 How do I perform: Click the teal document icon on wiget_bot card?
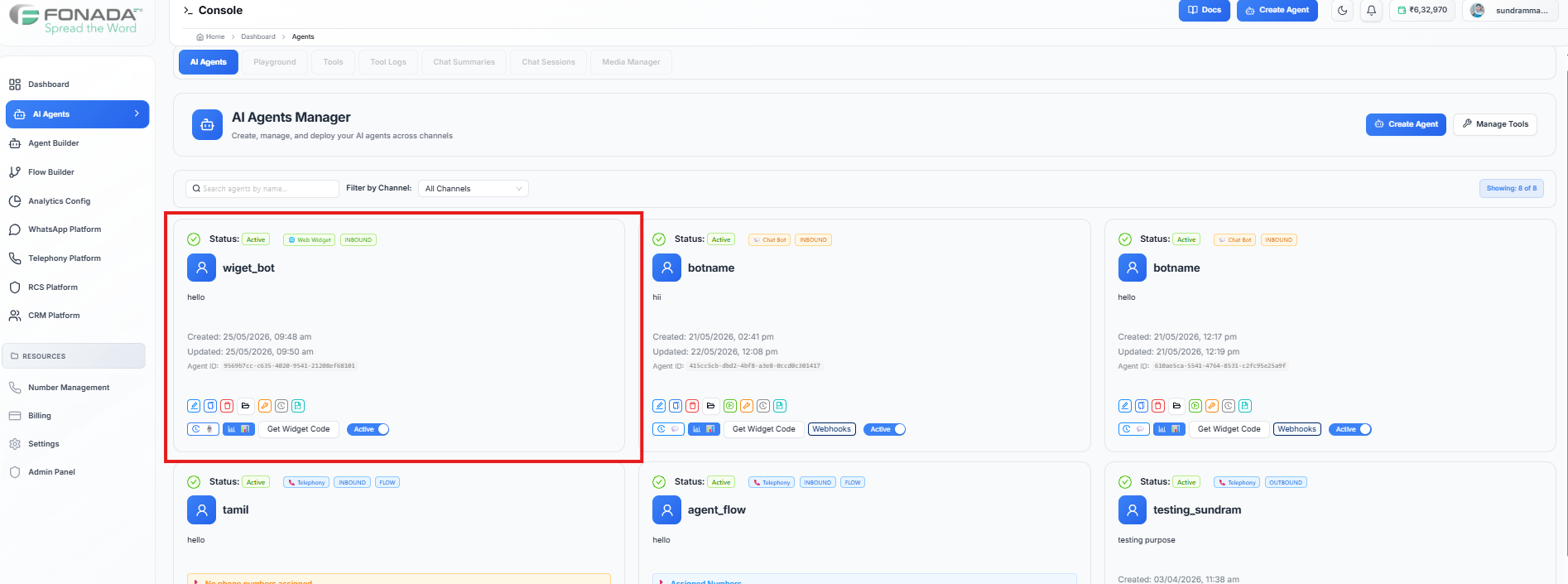(298, 406)
